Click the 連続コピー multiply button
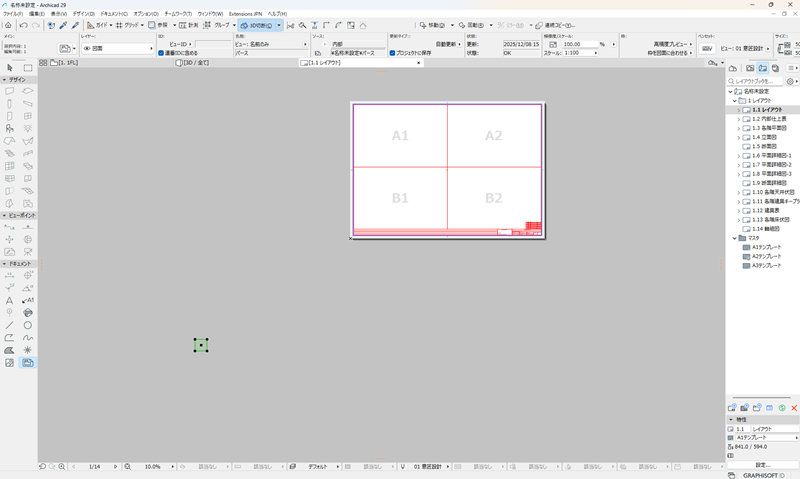Viewport: 800px width, 479px height. pos(555,25)
